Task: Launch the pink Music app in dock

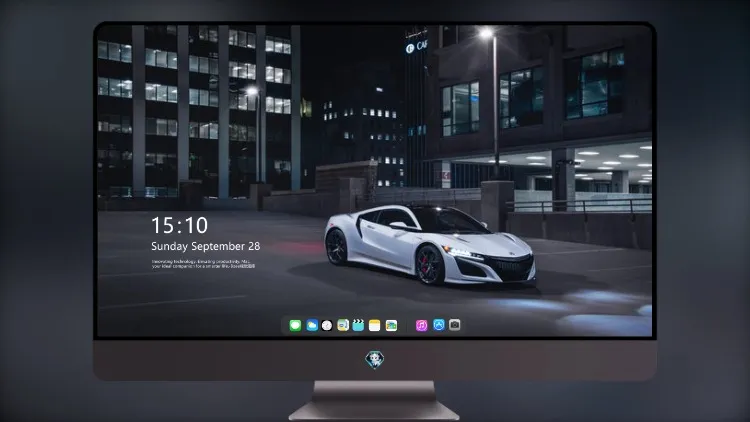Action: [x=421, y=325]
